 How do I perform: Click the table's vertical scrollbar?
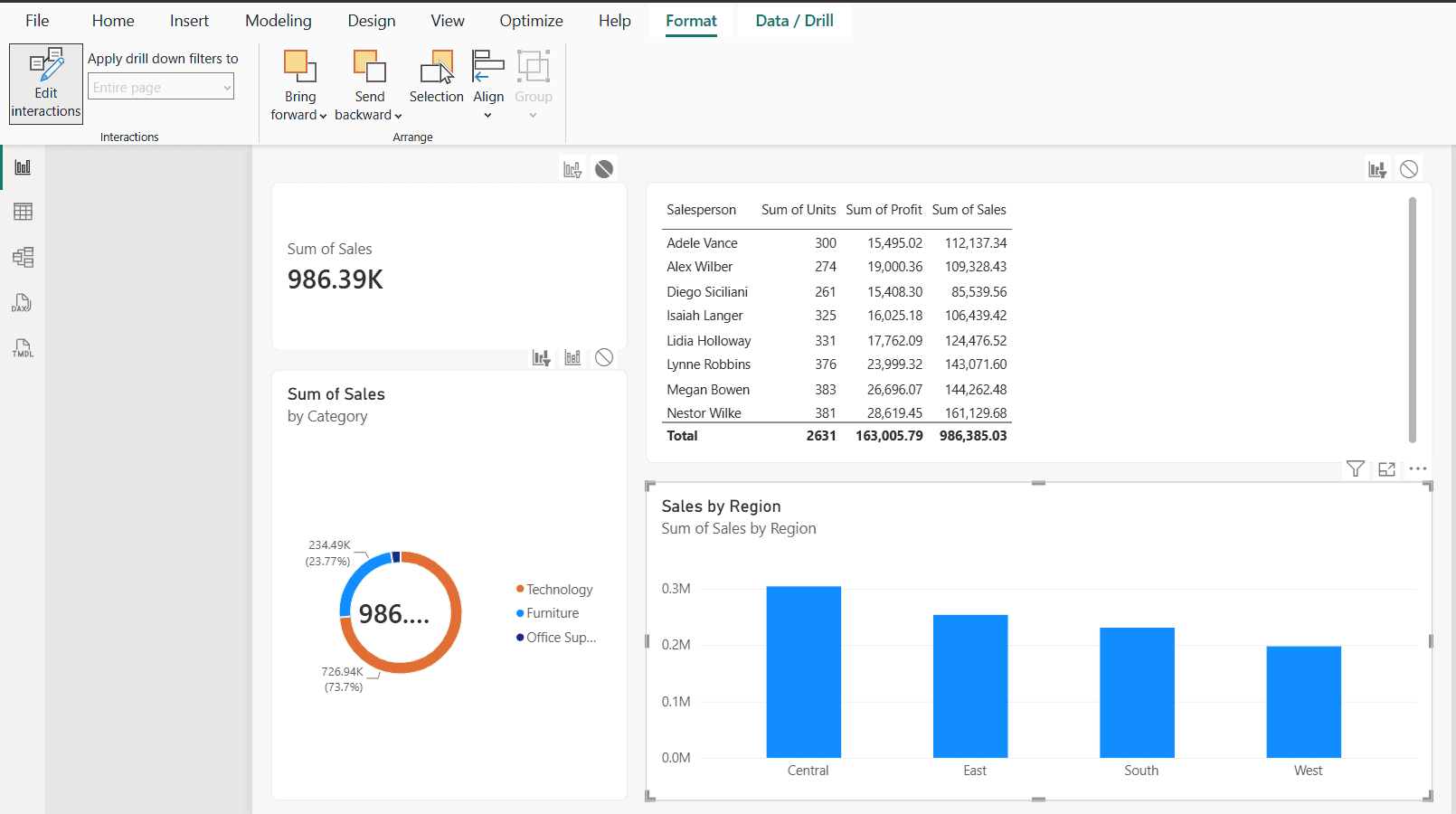(1413, 319)
